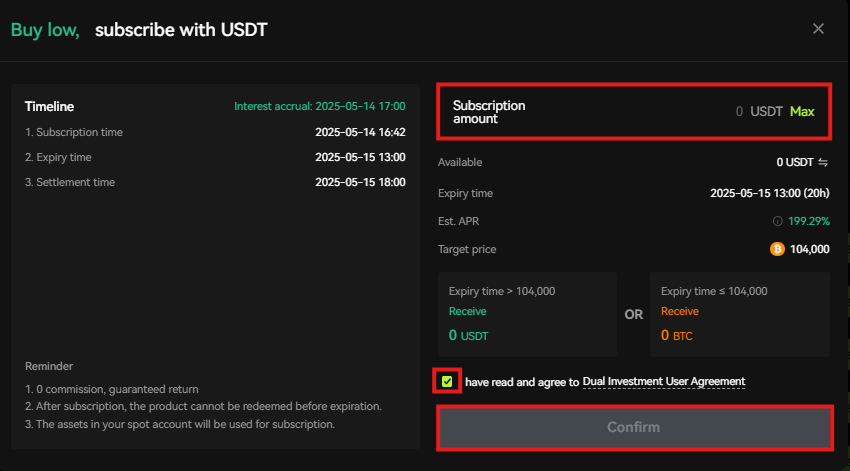Open the Est. APR info icon
Screen dimensions: 850x471
777,221
